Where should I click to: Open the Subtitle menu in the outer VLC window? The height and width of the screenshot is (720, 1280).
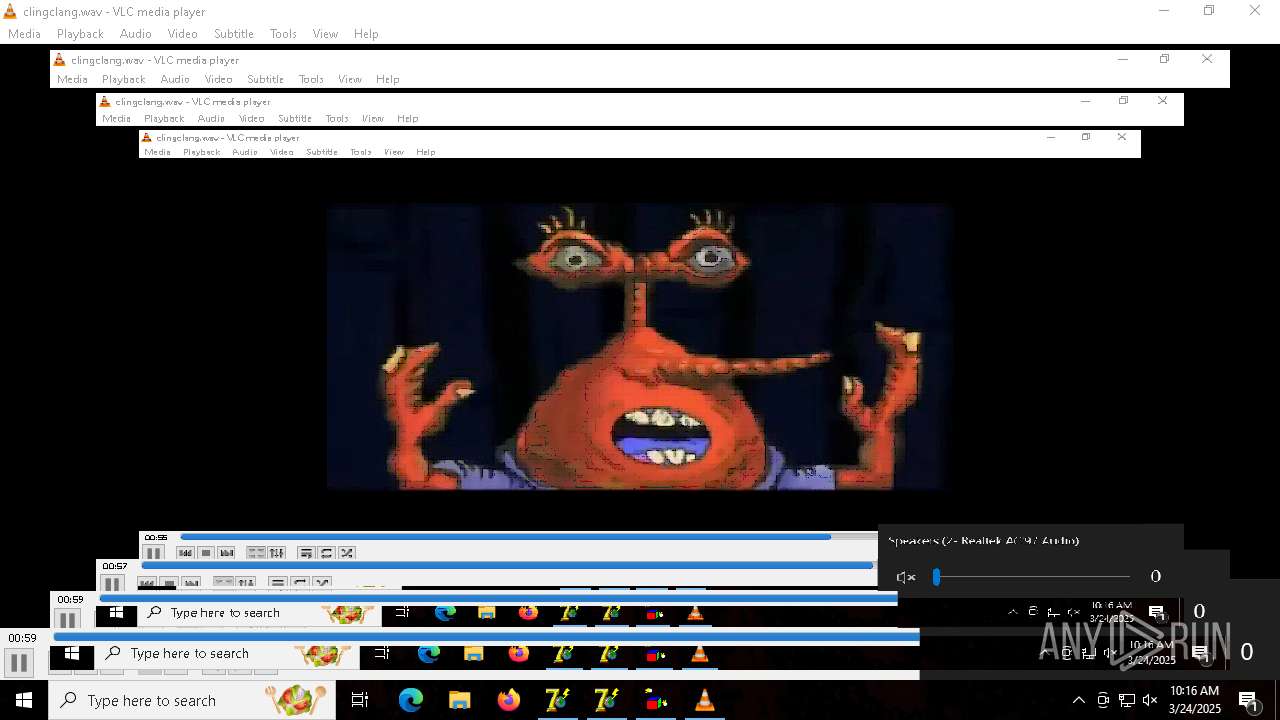click(x=234, y=34)
